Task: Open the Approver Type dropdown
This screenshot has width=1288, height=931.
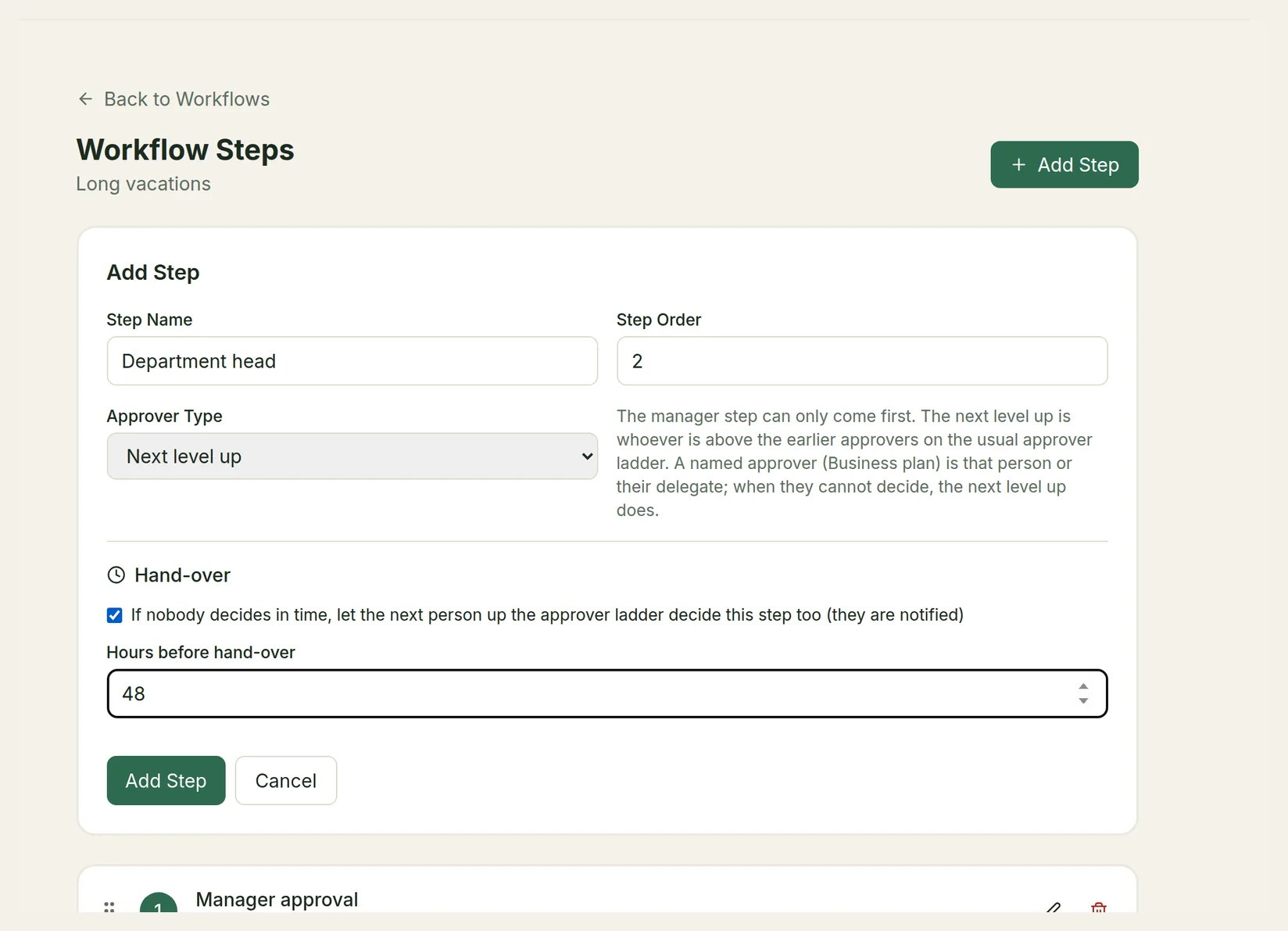Action: (352, 457)
